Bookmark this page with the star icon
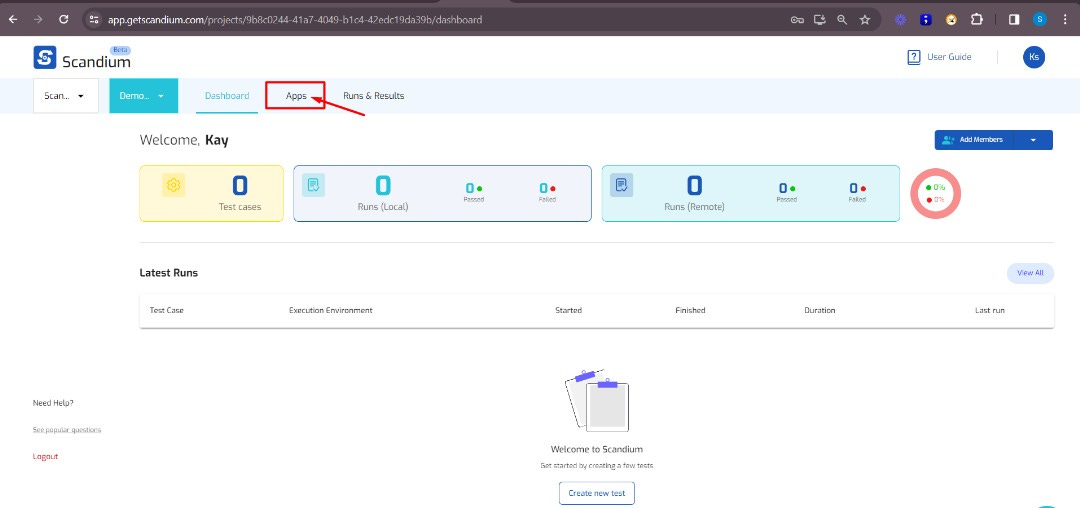Viewport: 1080px width, 508px height. coord(865,20)
